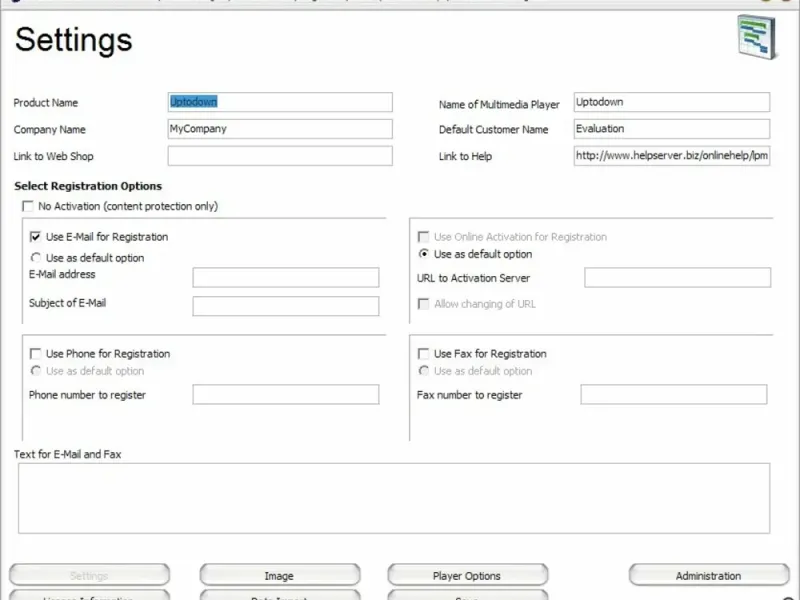Click the Text for E-Mail and Fax box
The image size is (800, 600).
point(394,498)
